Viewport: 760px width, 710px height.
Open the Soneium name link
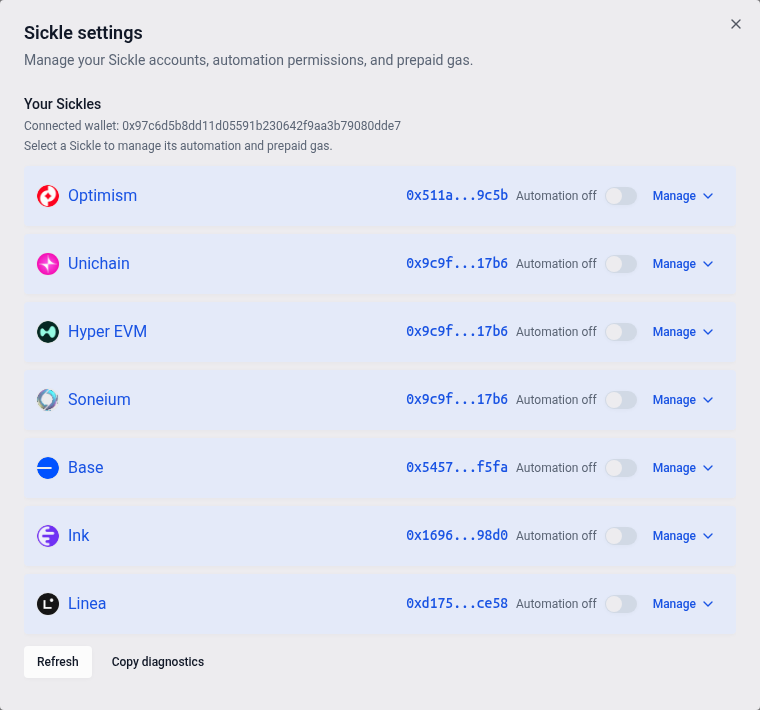tap(99, 400)
